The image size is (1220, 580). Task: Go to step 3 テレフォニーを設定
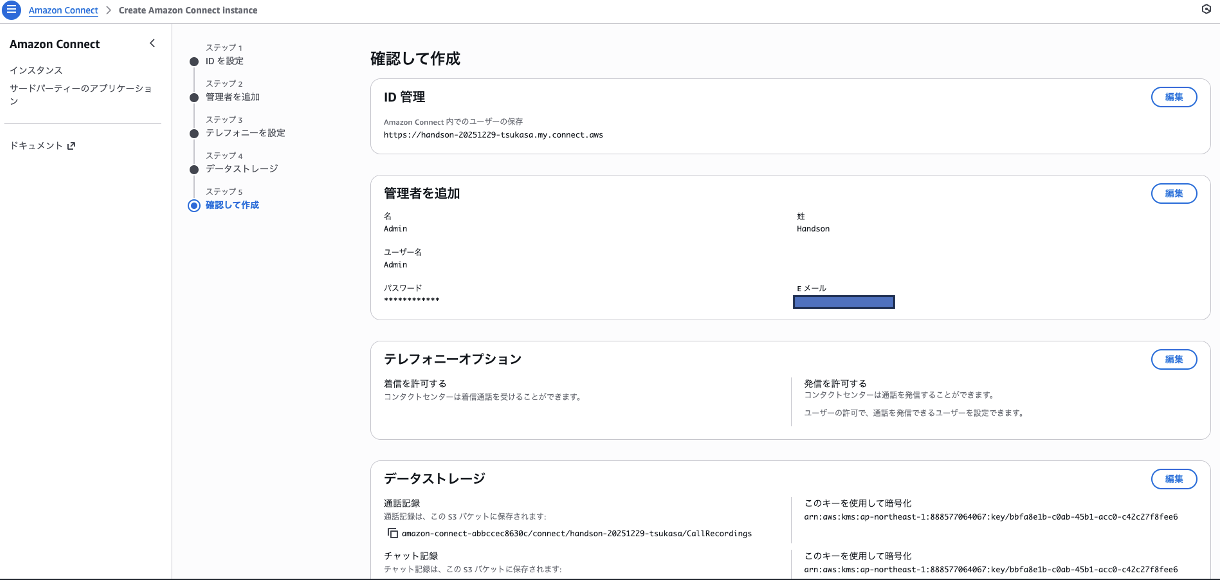(245, 133)
